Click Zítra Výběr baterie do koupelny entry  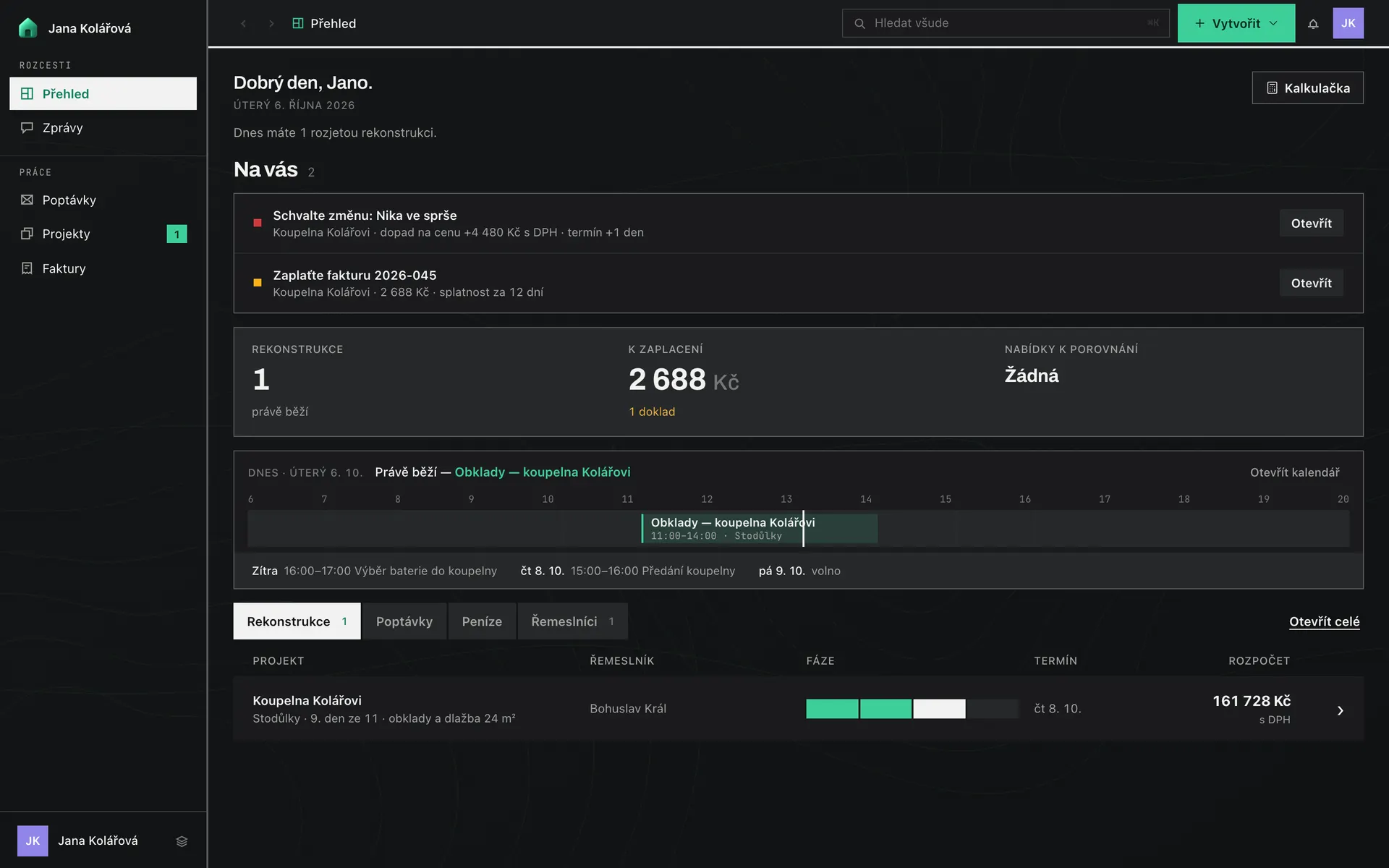pyautogui.click(x=374, y=571)
